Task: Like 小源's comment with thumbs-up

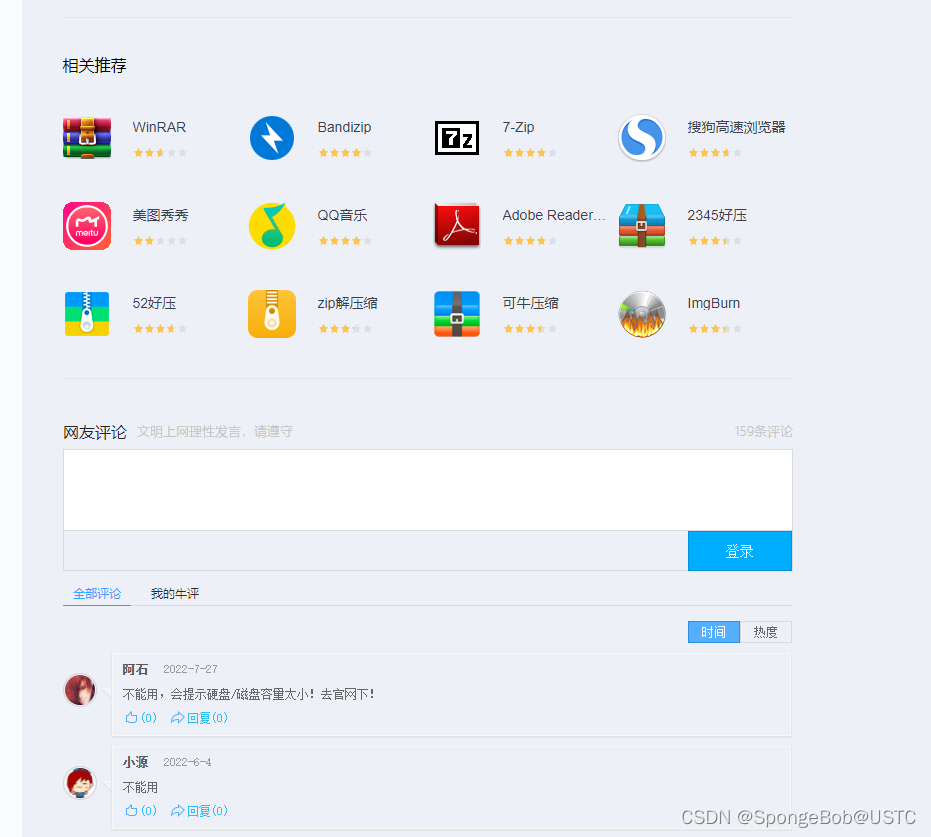Action: pyautogui.click(x=141, y=810)
